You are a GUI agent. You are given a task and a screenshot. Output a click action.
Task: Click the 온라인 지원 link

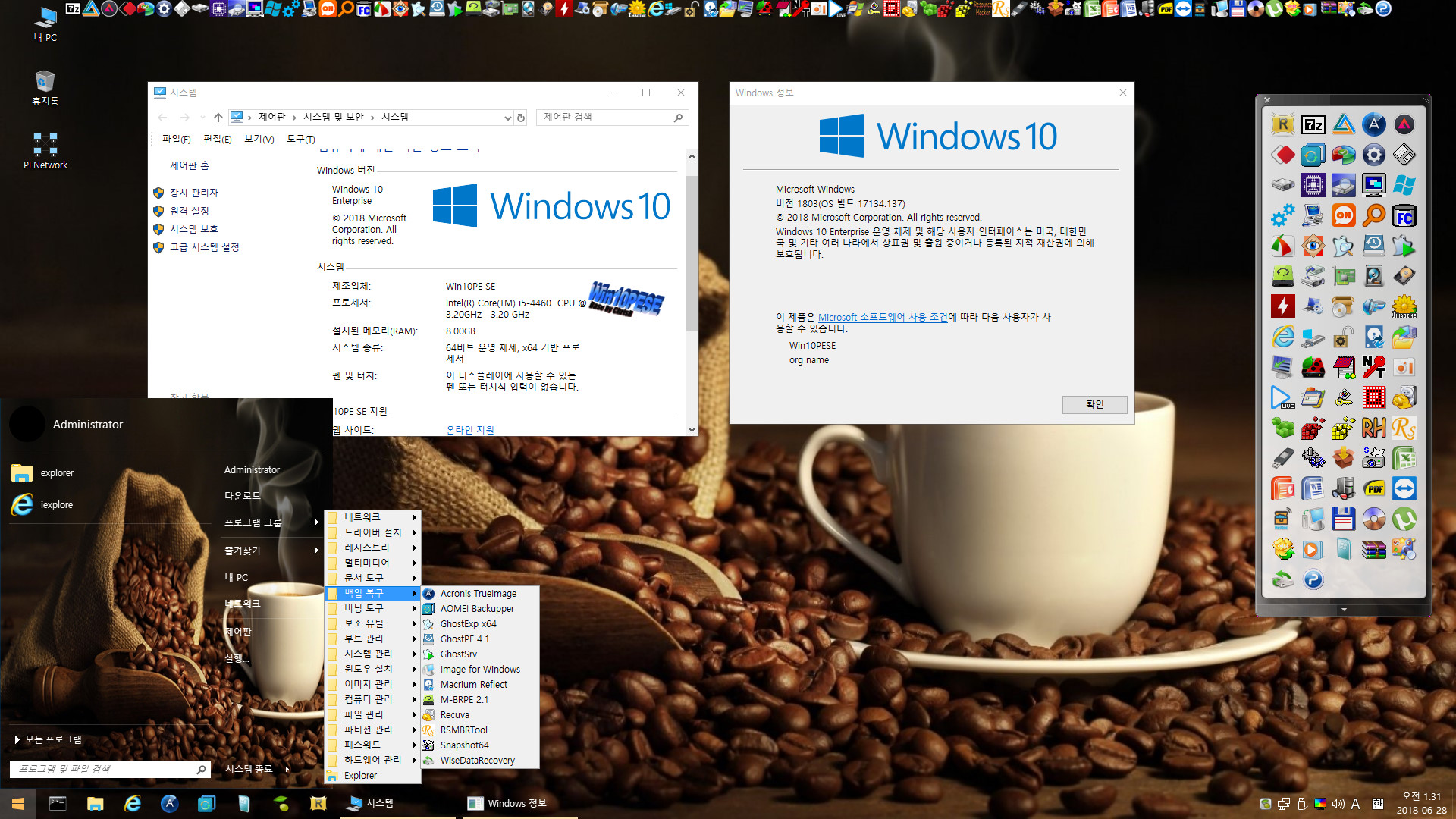coord(469,430)
